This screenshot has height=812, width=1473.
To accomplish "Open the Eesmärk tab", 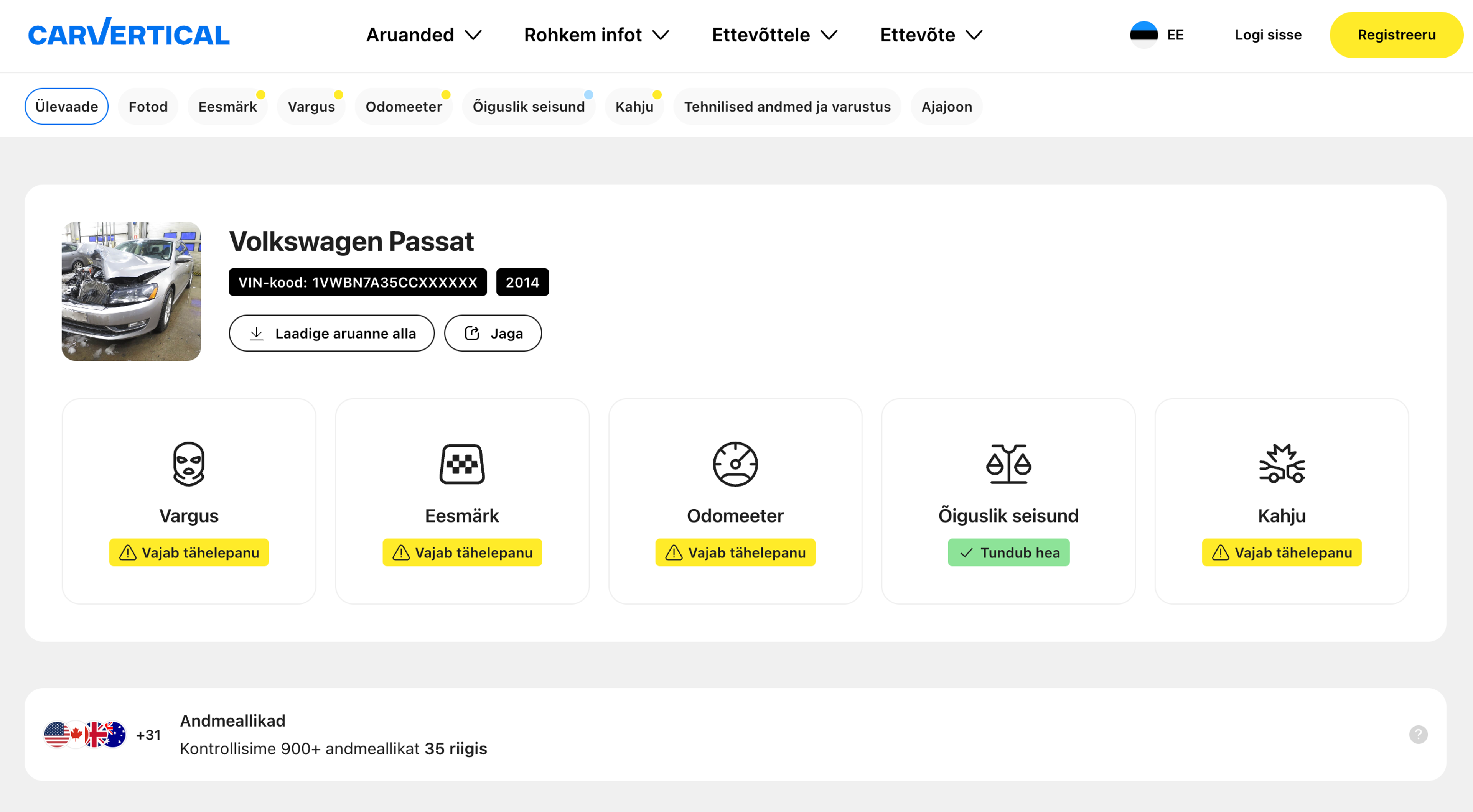I will tap(227, 106).
